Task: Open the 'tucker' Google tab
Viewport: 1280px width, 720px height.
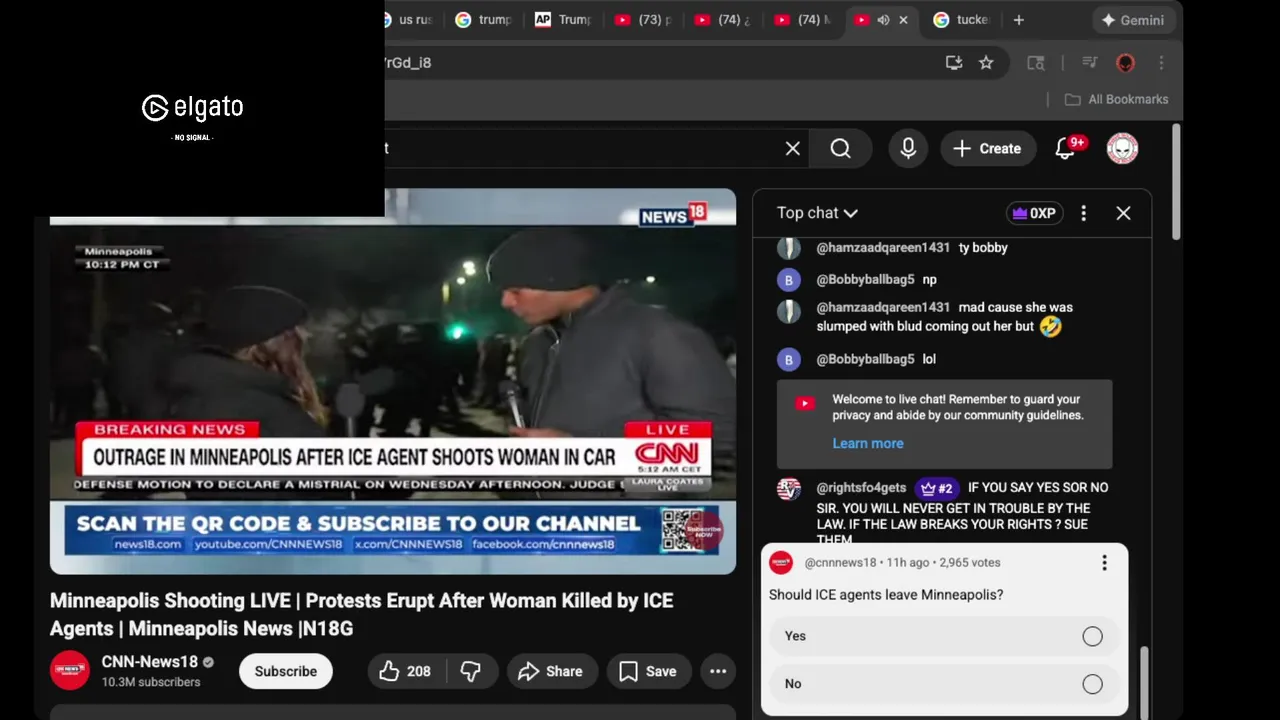Action: (x=962, y=20)
